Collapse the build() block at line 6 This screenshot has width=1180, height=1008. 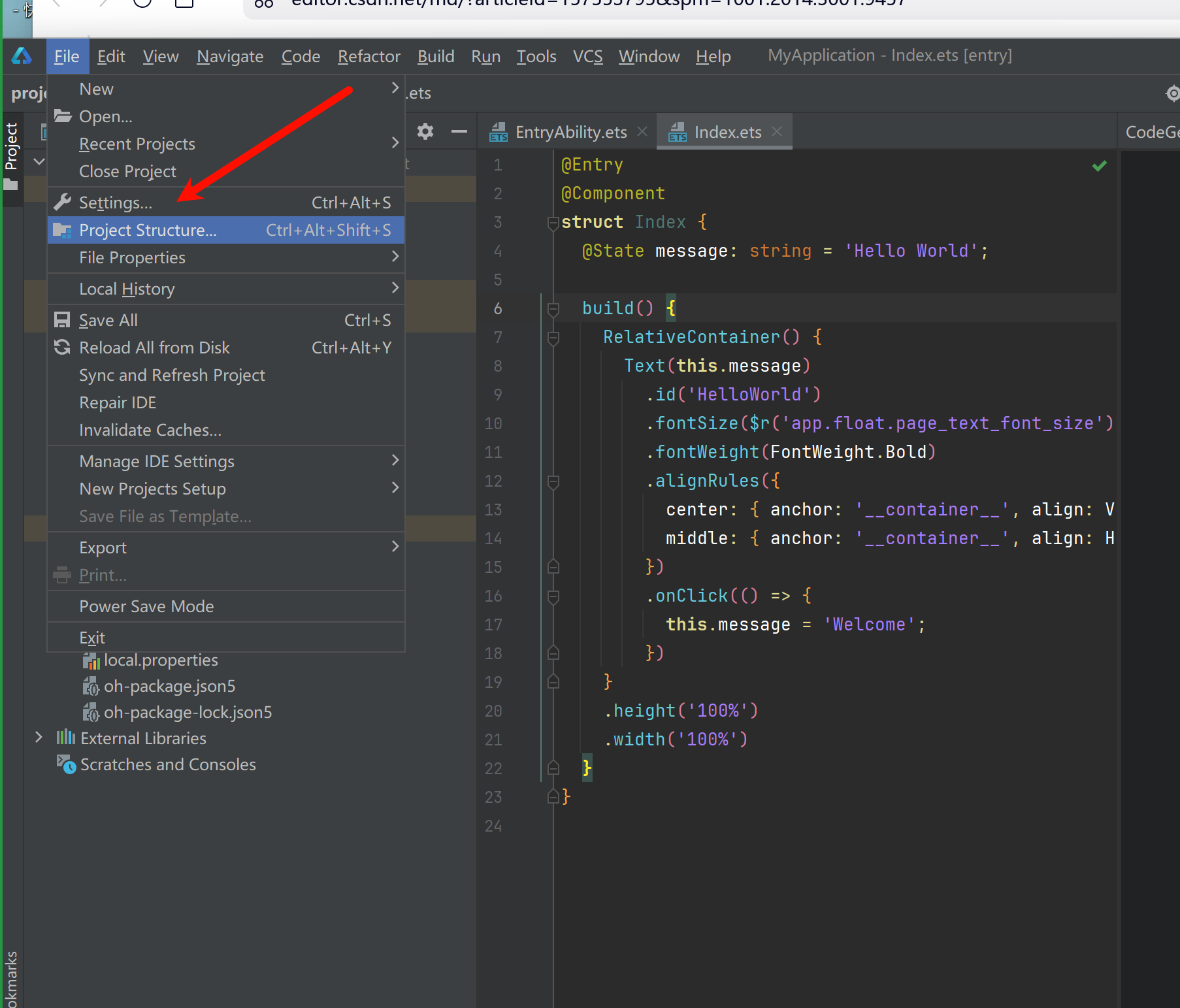pyautogui.click(x=553, y=309)
